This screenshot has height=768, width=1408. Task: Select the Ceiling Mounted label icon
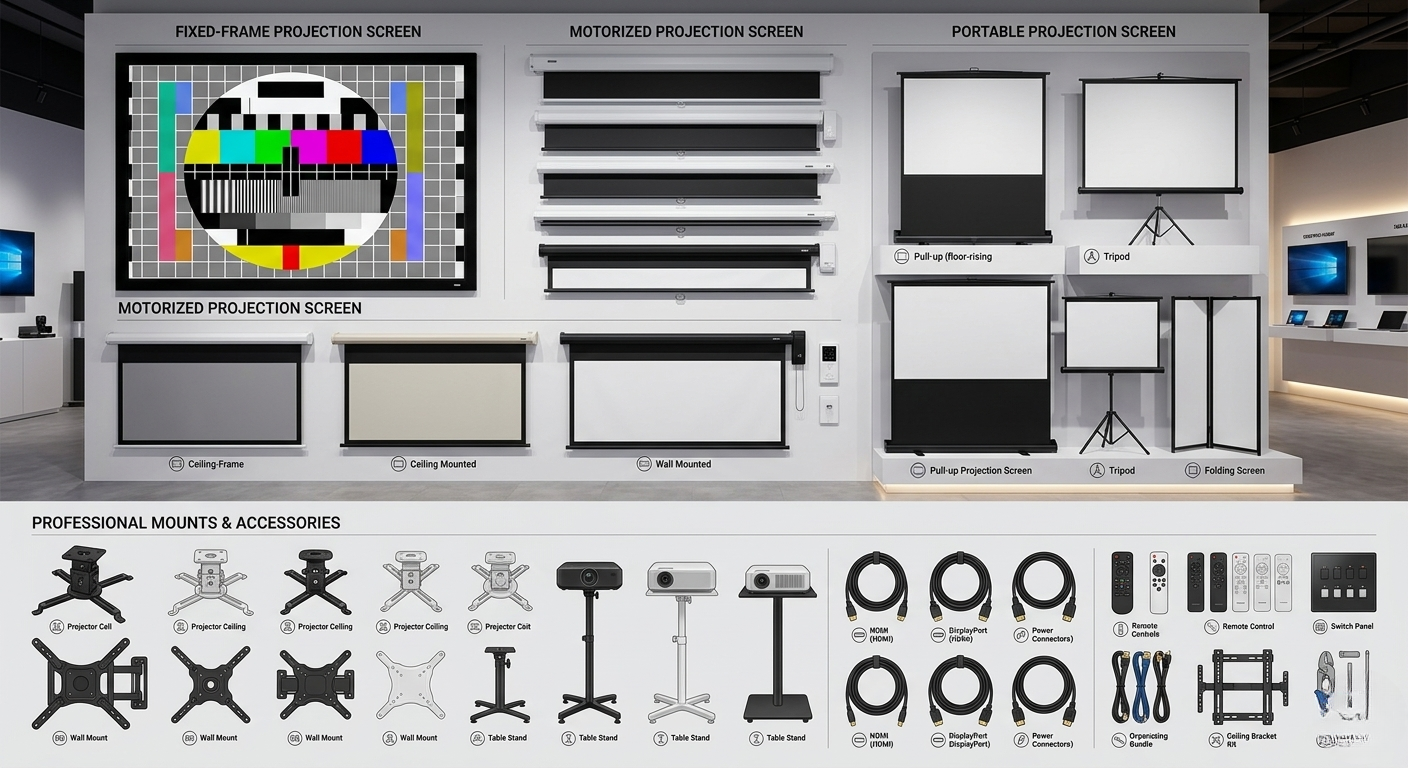click(x=399, y=464)
